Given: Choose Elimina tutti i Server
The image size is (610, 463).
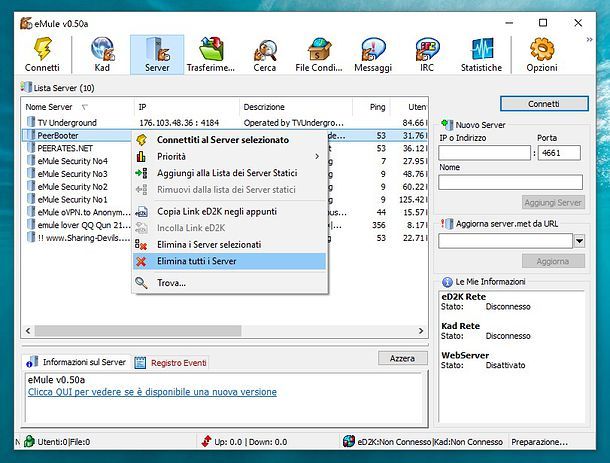Looking at the screenshot, I should pos(230,261).
